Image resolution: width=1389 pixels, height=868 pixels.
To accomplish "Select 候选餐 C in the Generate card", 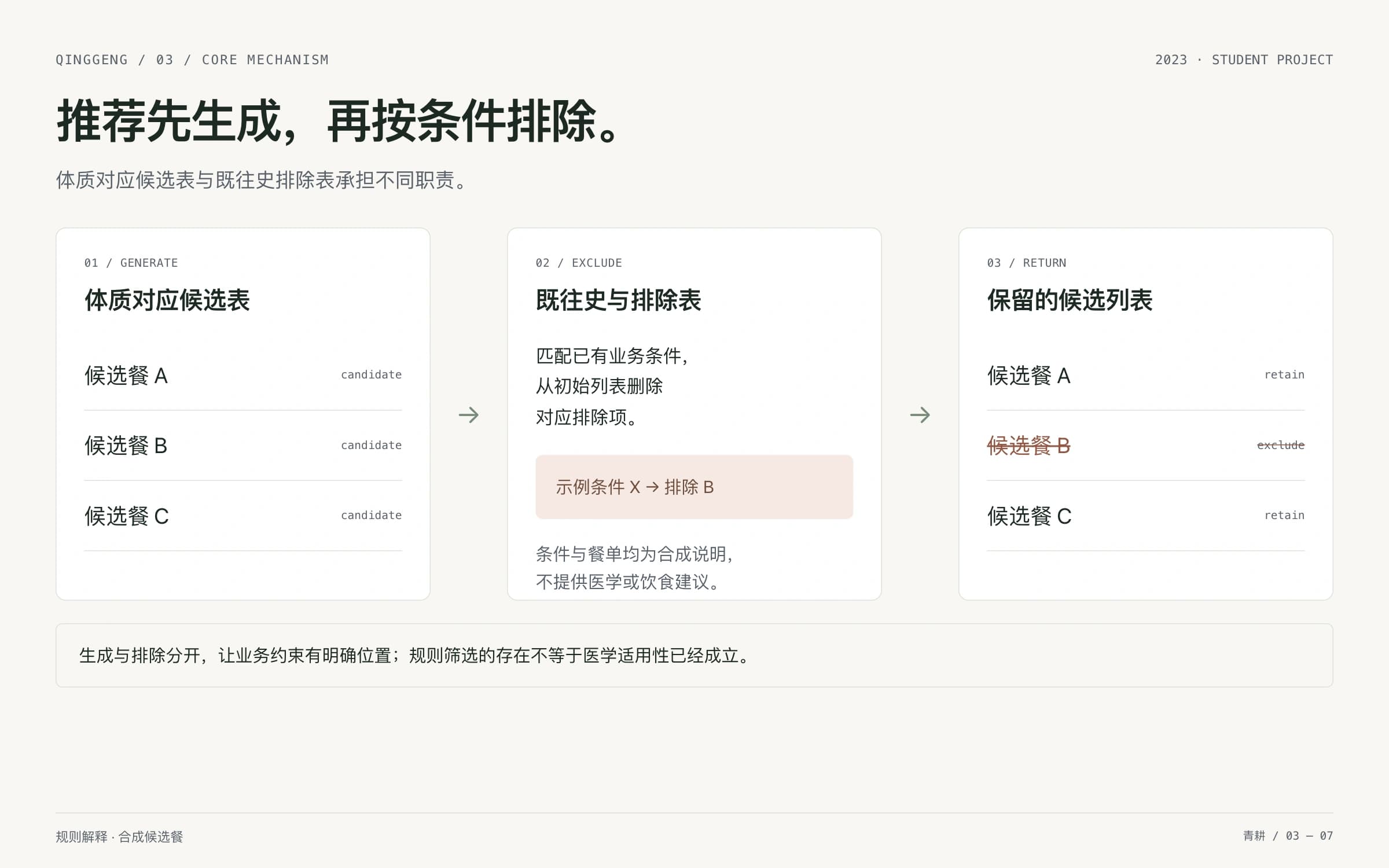I will 127,516.
